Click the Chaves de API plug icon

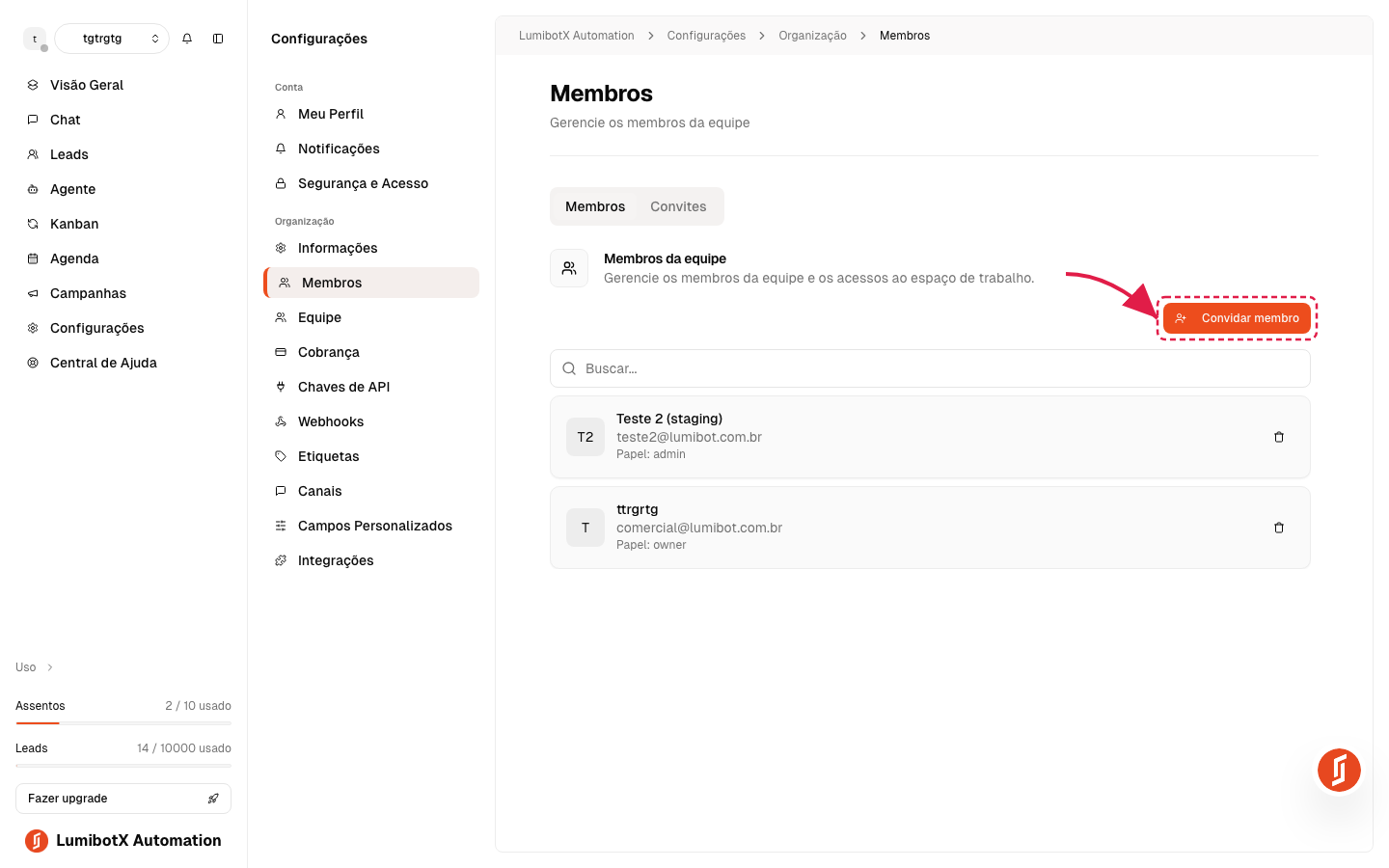click(281, 387)
